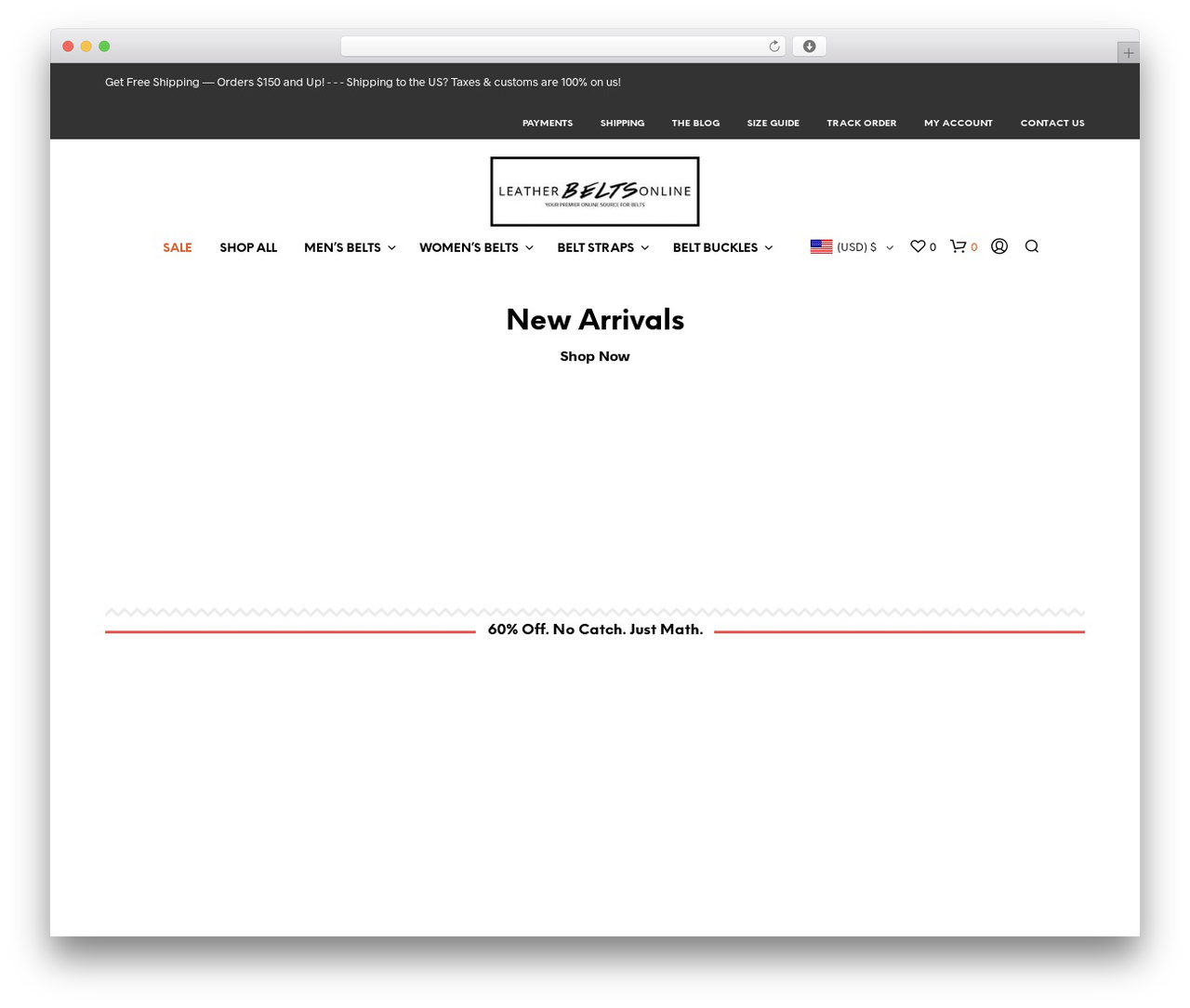The height and width of the screenshot is (1008, 1190).
Task: Expand the Belt Straps submenu chevron
Action: [x=645, y=248]
